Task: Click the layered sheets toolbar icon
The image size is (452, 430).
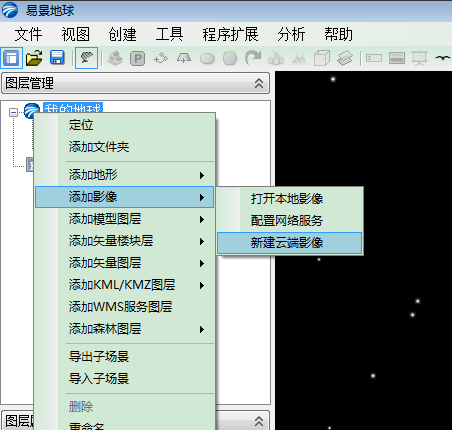Action: (345, 58)
